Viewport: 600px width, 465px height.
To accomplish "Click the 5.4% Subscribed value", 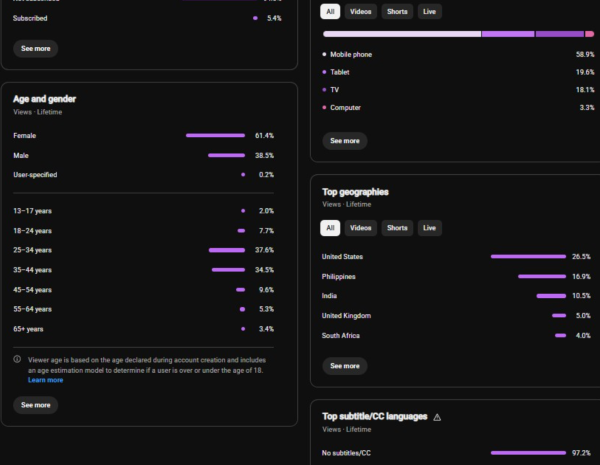I will (x=274, y=18).
